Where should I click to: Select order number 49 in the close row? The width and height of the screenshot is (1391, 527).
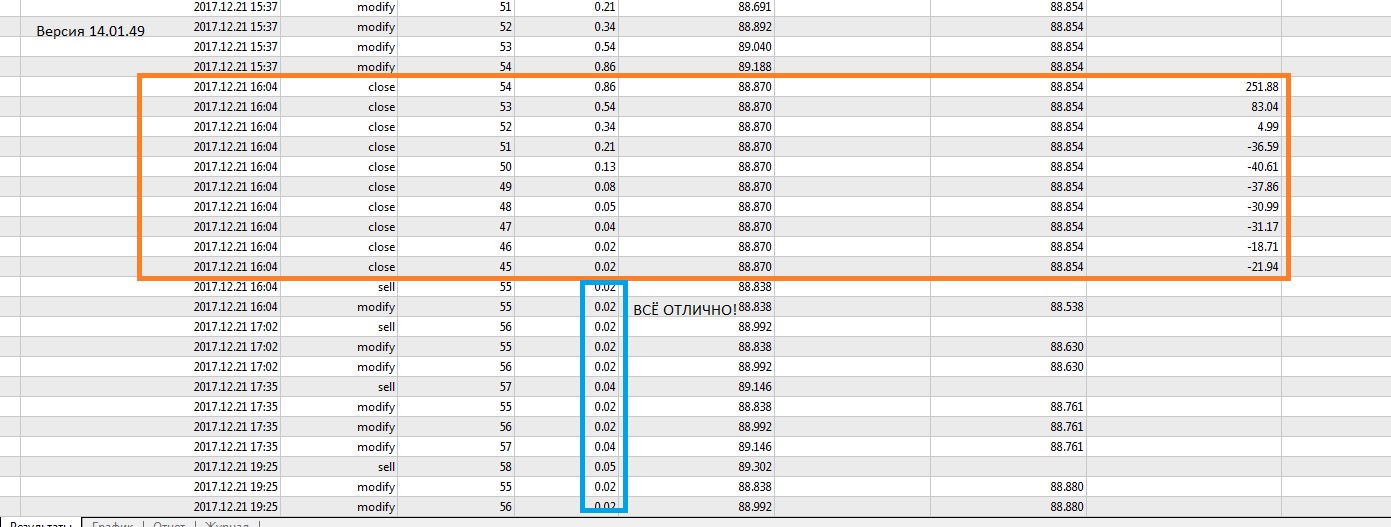point(505,187)
